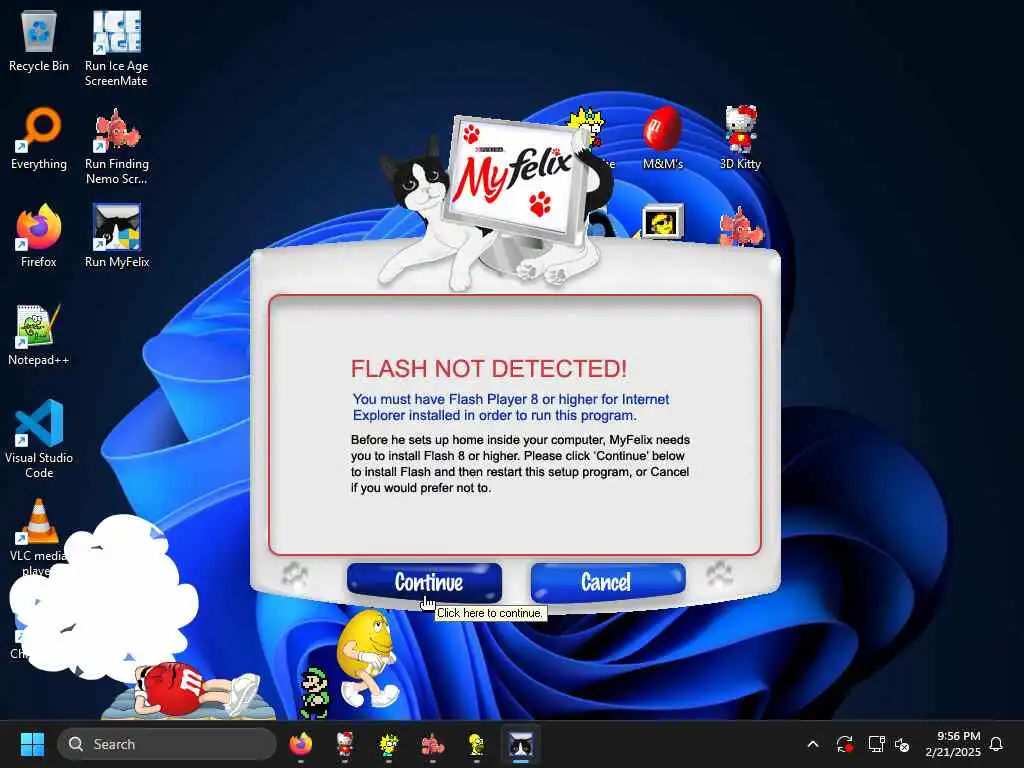Select the Notepad++ desktop shortcut
Viewport: 1024px width, 768px height.
point(39,334)
